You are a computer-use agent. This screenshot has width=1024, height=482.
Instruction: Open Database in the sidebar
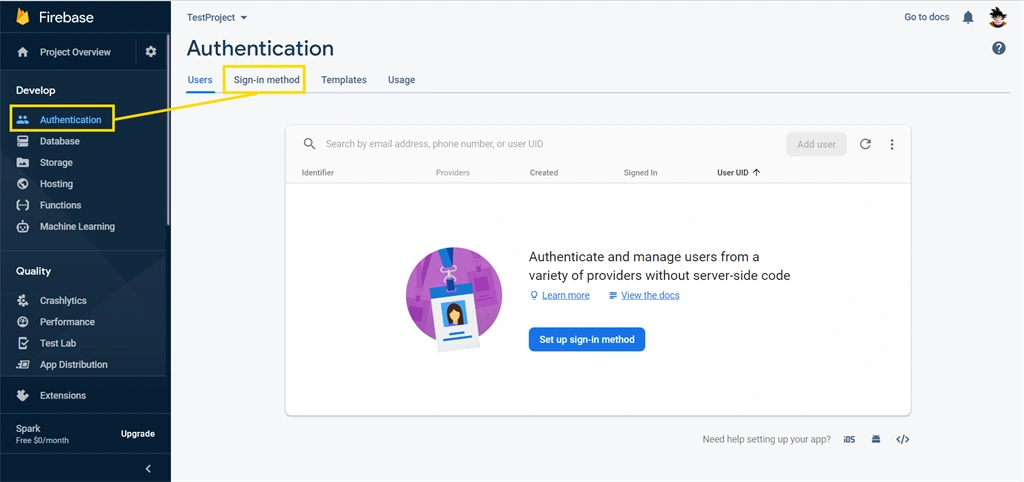click(59, 141)
